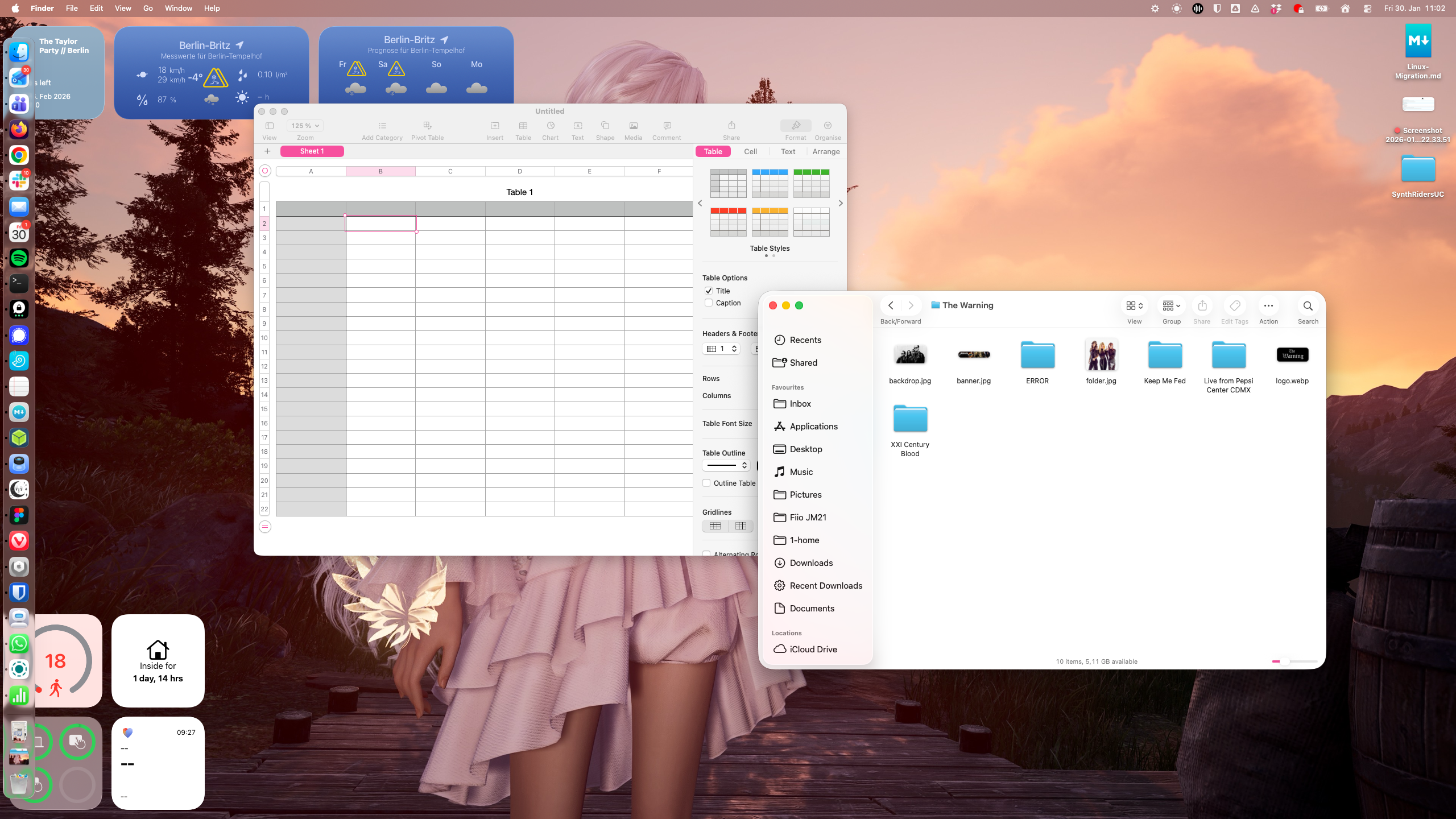Open the Table Outline line style dropdown
This screenshot has width=1456, height=819.
click(x=725, y=465)
